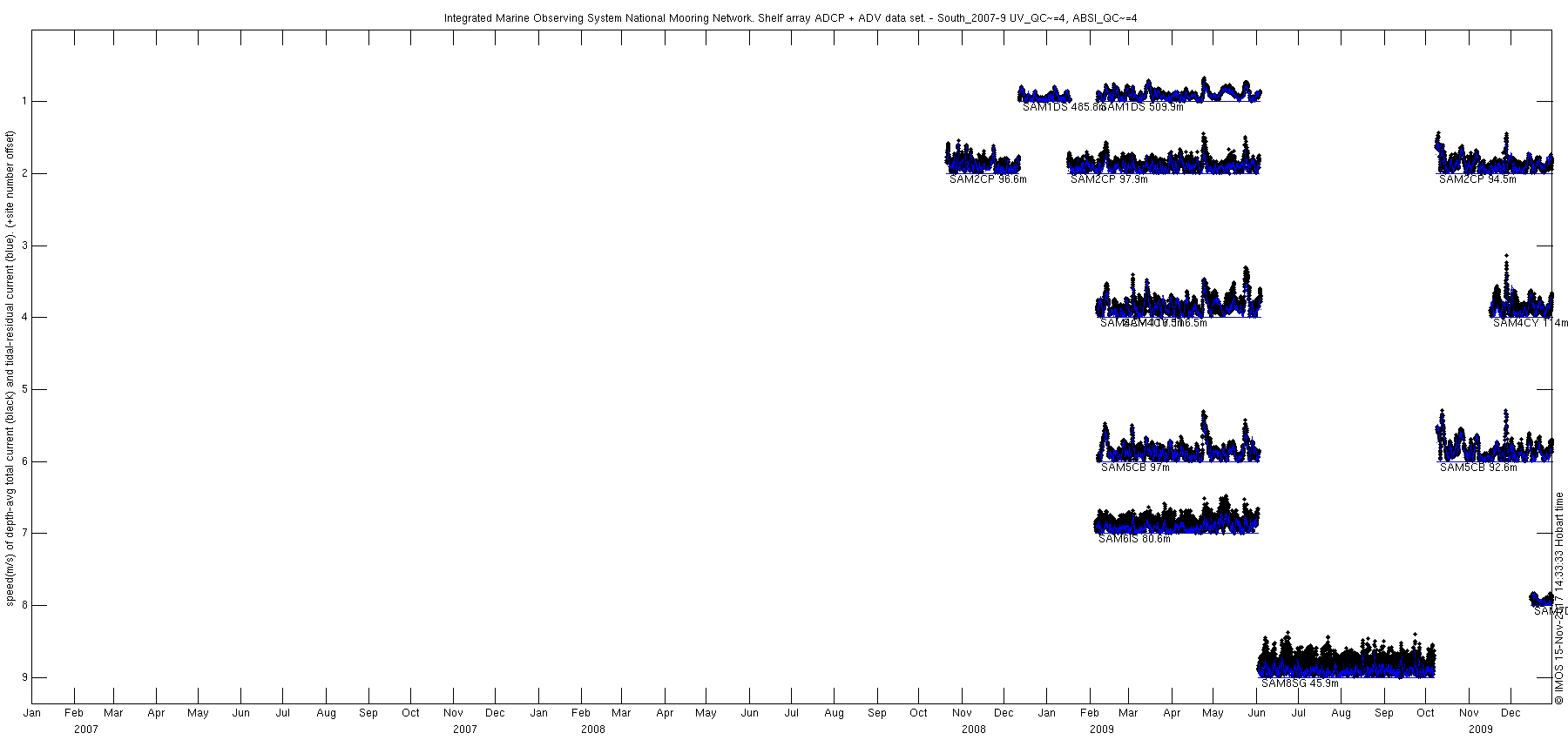Click the 2007 label beneath first Feb

86,730
